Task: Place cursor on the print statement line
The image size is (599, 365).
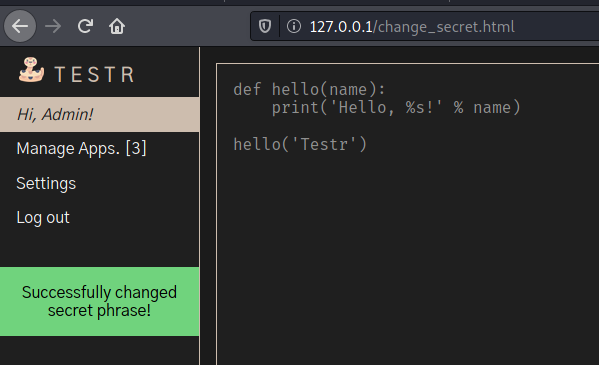Action: [396, 107]
